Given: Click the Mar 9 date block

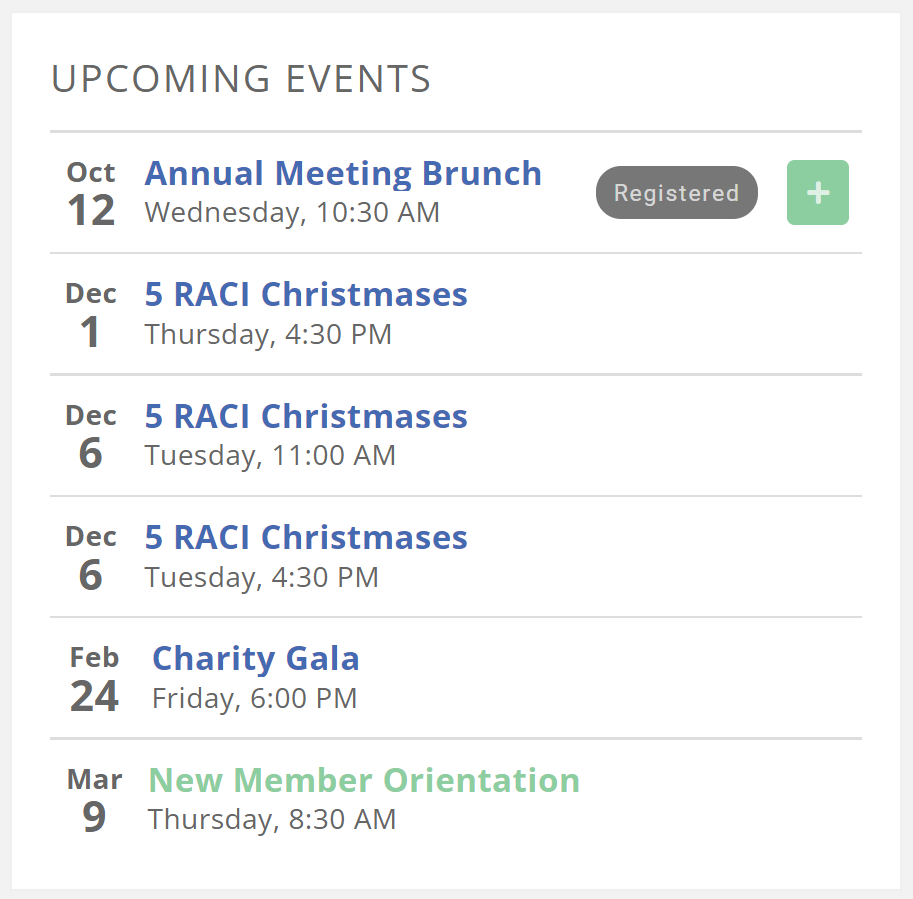Looking at the screenshot, I should click(94, 800).
